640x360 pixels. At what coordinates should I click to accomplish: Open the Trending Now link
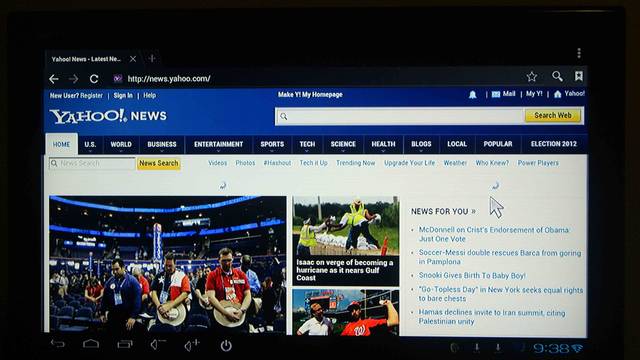[356, 163]
